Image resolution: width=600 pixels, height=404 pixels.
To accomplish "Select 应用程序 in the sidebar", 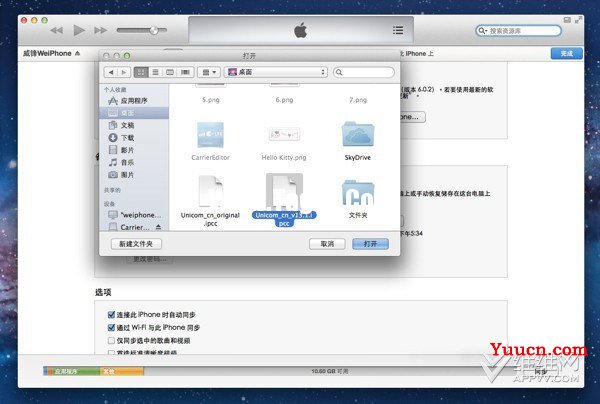I will pyautogui.click(x=134, y=101).
